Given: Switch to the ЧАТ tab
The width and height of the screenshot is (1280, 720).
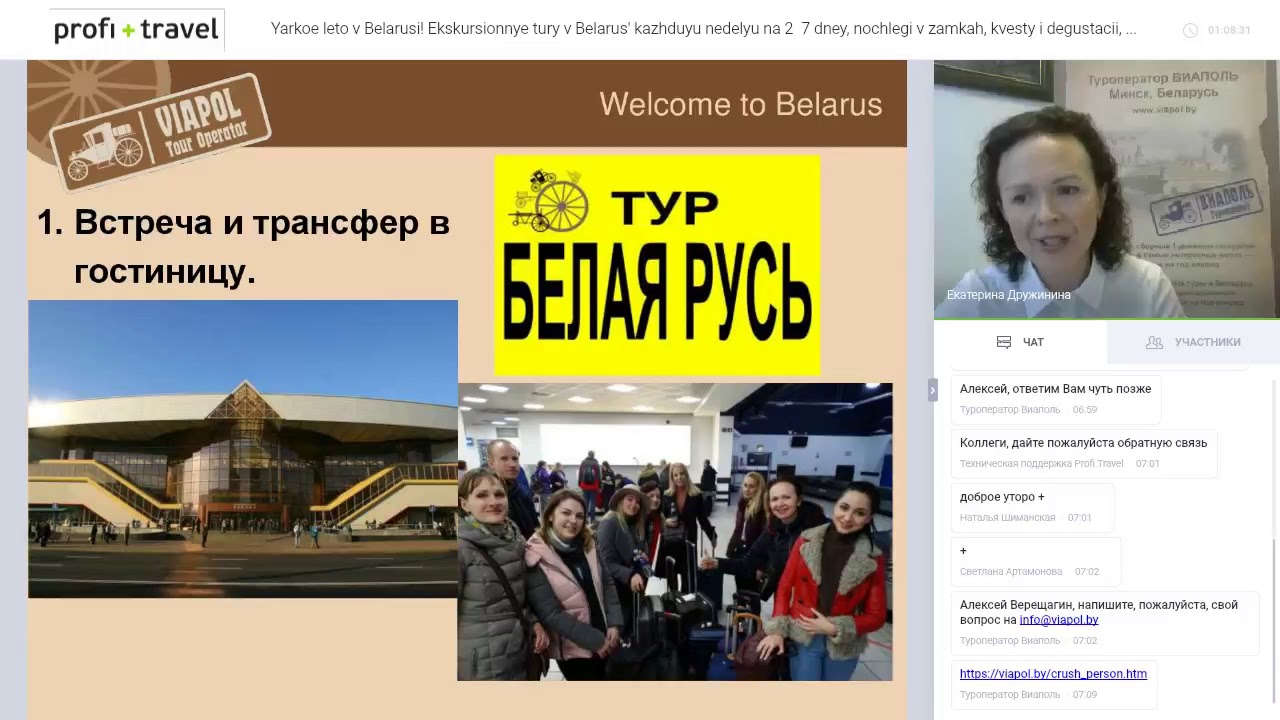Looking at the screenshot, I should click(1020, 342).
